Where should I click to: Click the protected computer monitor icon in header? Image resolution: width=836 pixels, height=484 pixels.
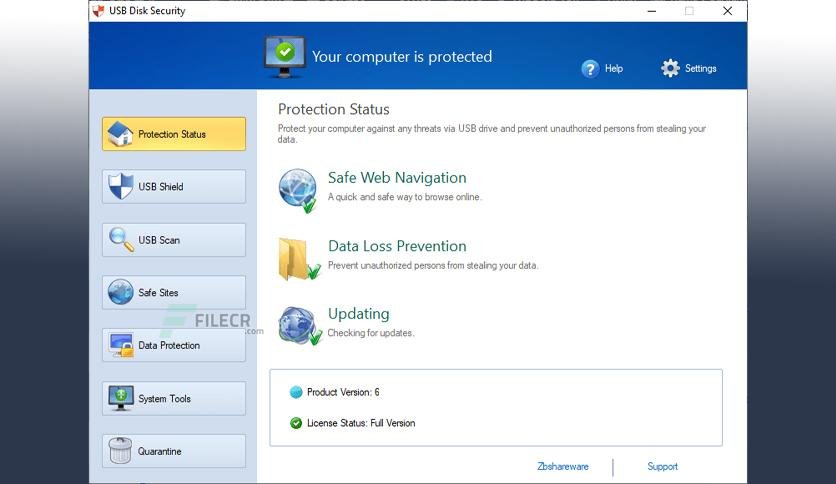pyautogui.click(x=285, y=57)
